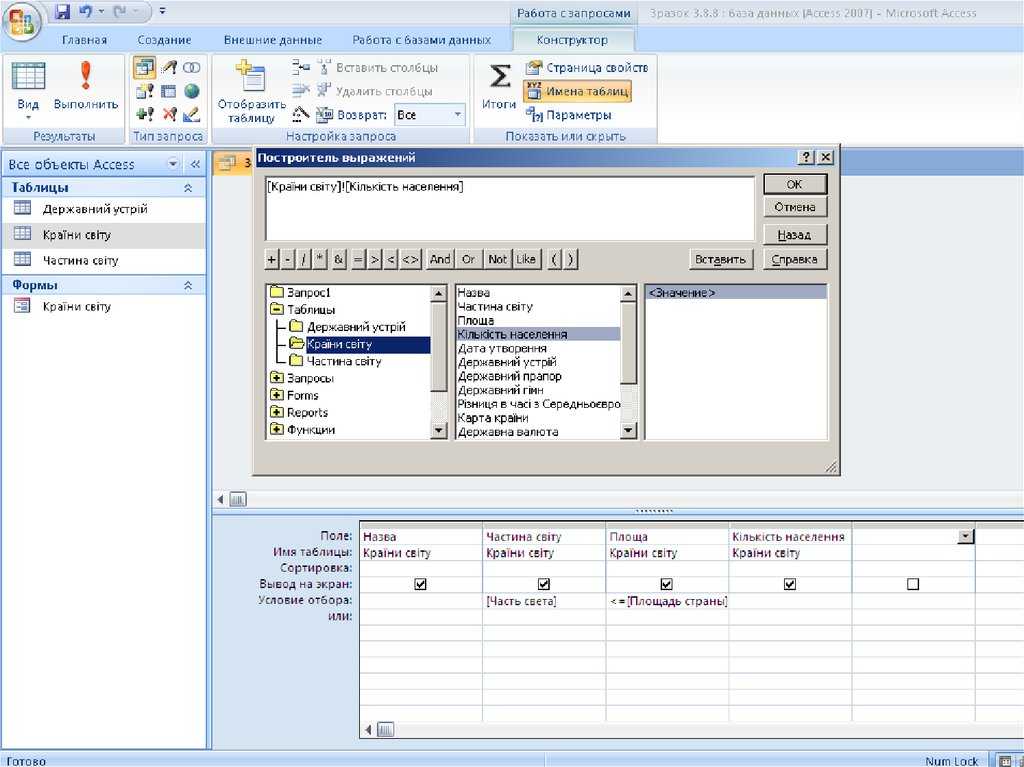Collapse the navigation pane with chevrons
The width and height of the screenshot is (1024, 767).
pos(195,164)
